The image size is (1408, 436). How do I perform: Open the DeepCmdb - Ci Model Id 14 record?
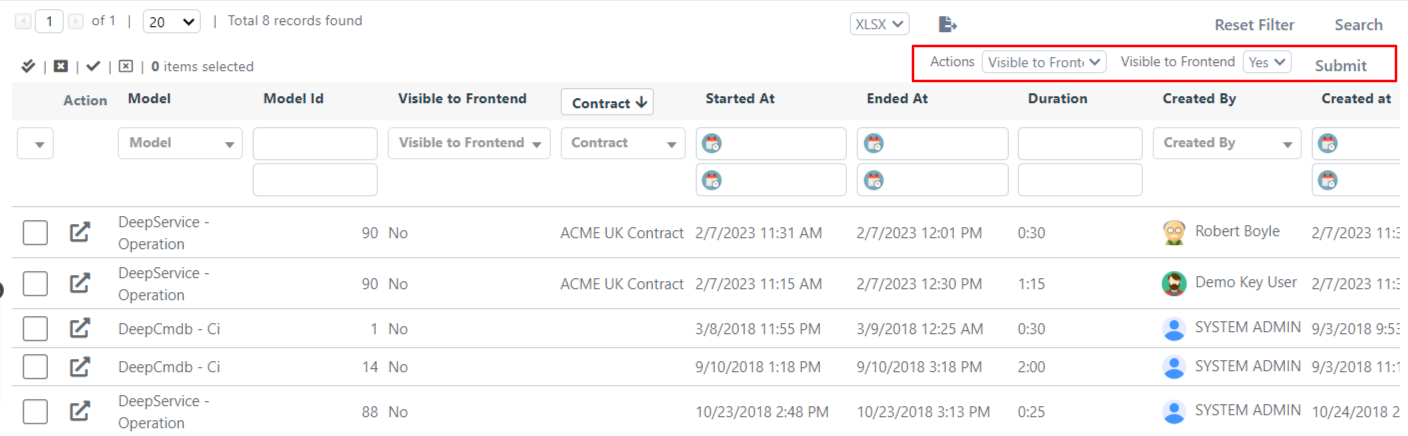[80, 367]
